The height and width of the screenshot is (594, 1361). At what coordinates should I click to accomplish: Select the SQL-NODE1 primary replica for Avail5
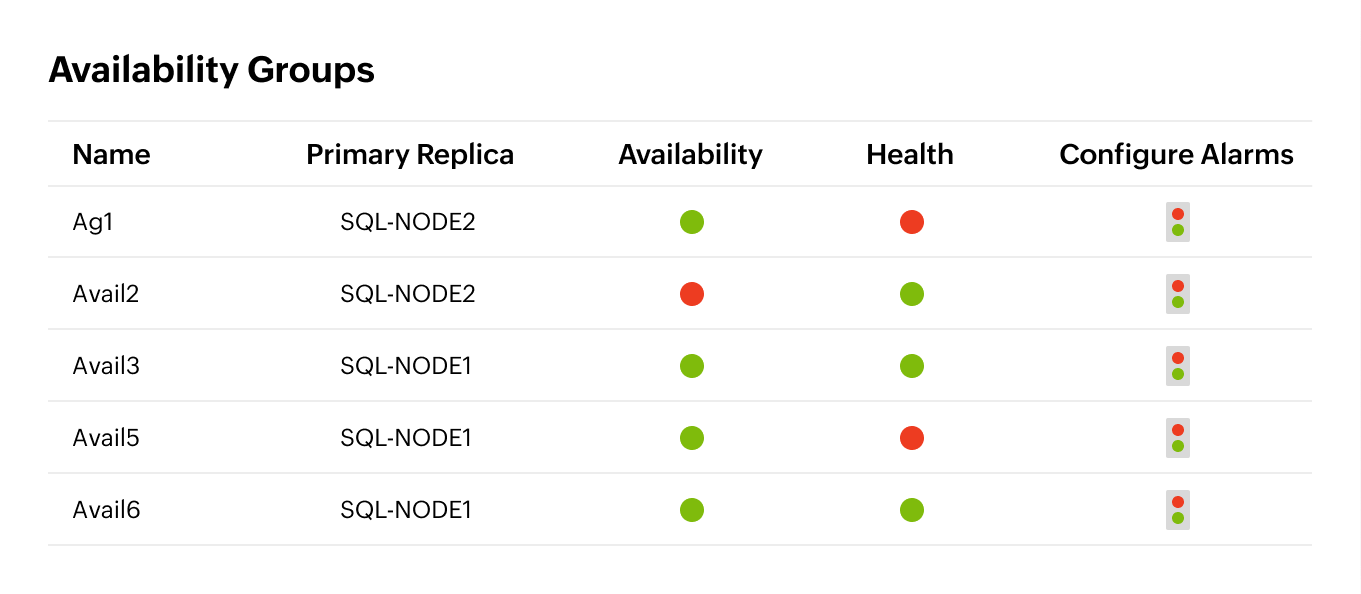point(404,438)
